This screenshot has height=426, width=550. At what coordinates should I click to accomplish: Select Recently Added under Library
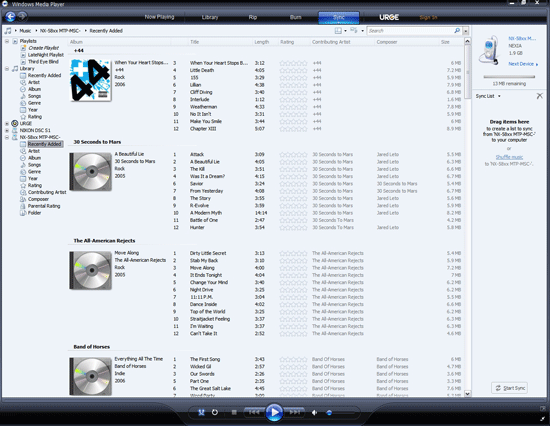point(45,75)
